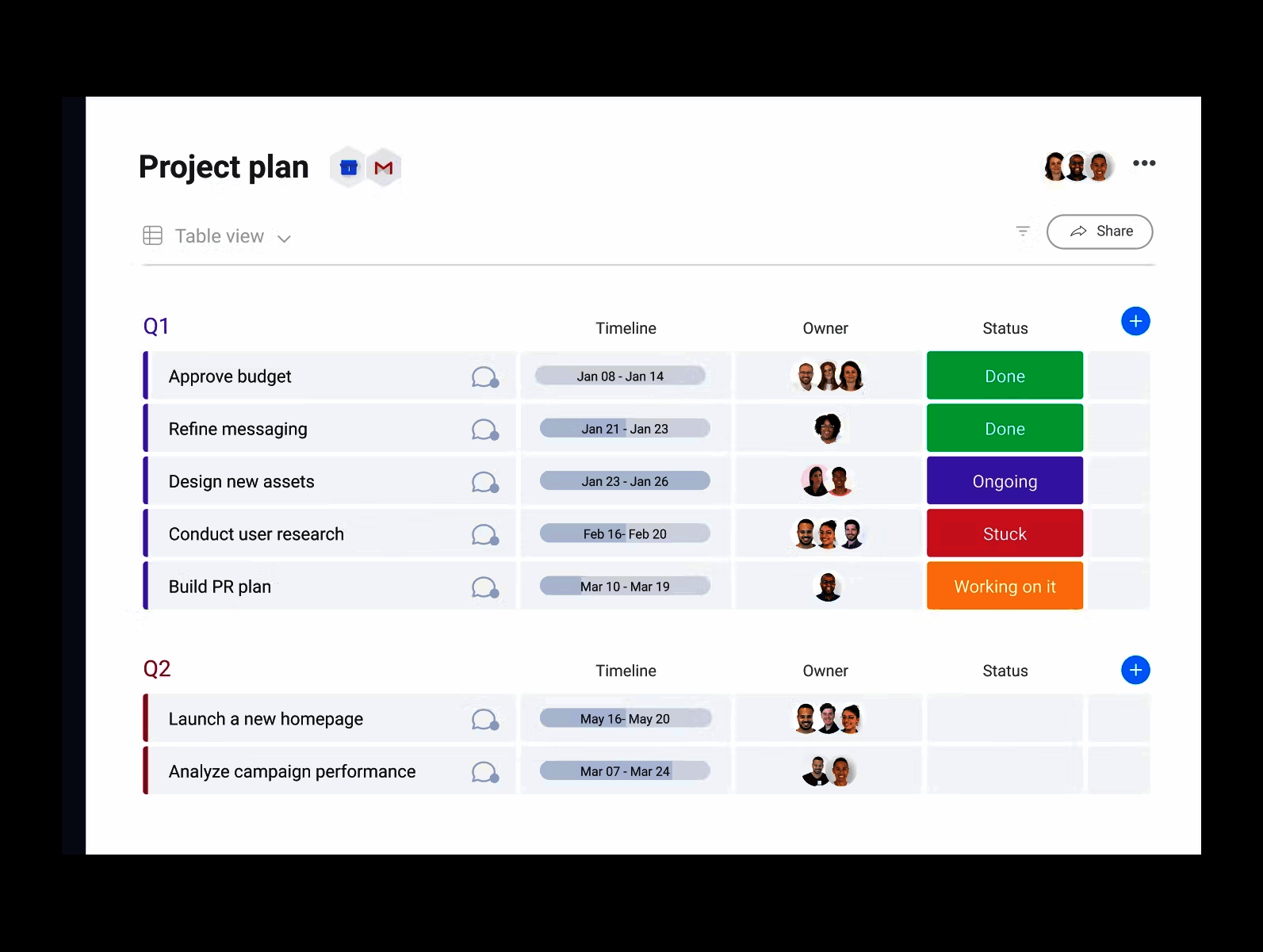The height and width of the screenshot is (952, 1263).
Task: Open the Gmail integration icon
Action: pos(384,167)
